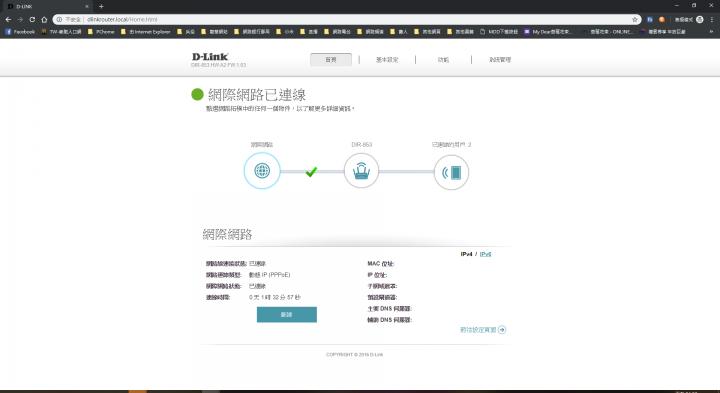720x393 pixels.
Task: Select the DIR-853 router icon
Action: click(x=361, y=171)
